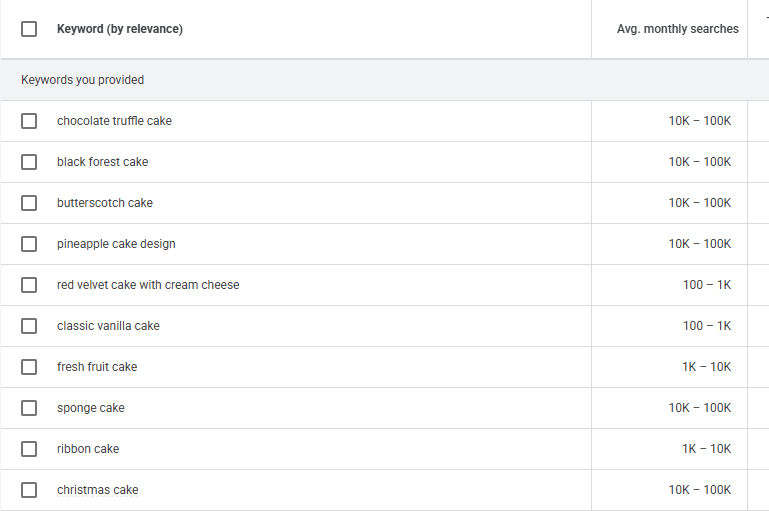Click search volume value for christmas cake
769x511 pixels.
pyautogui.click(x=700, y=490)
